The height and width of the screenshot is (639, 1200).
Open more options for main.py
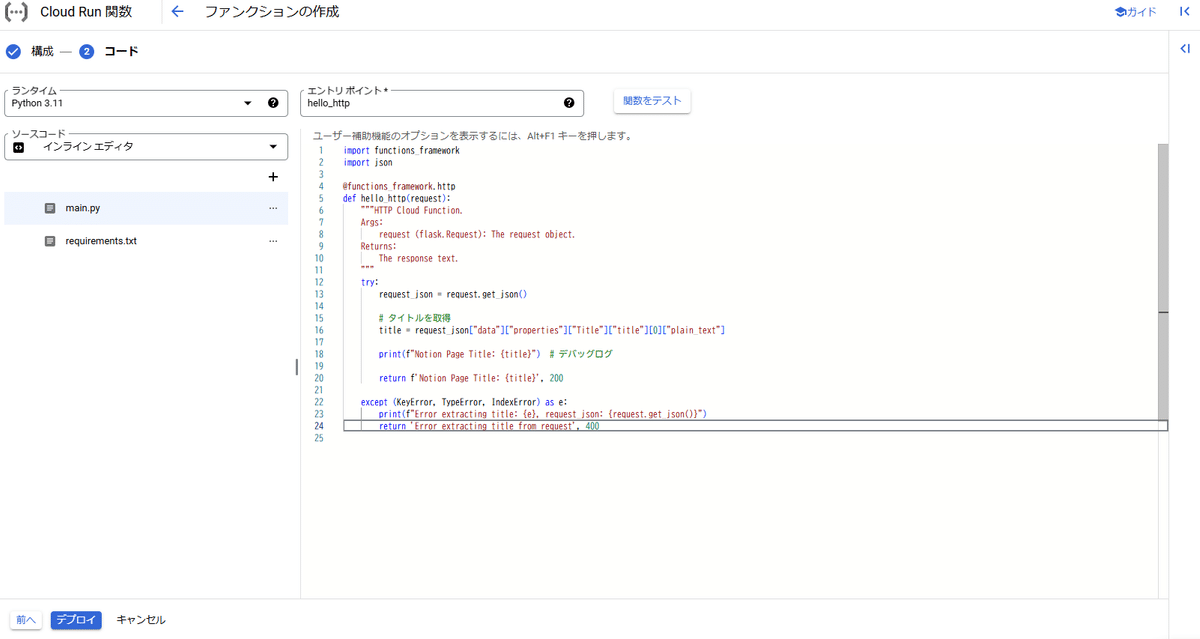pyautogui.click(x=273, y=208)
